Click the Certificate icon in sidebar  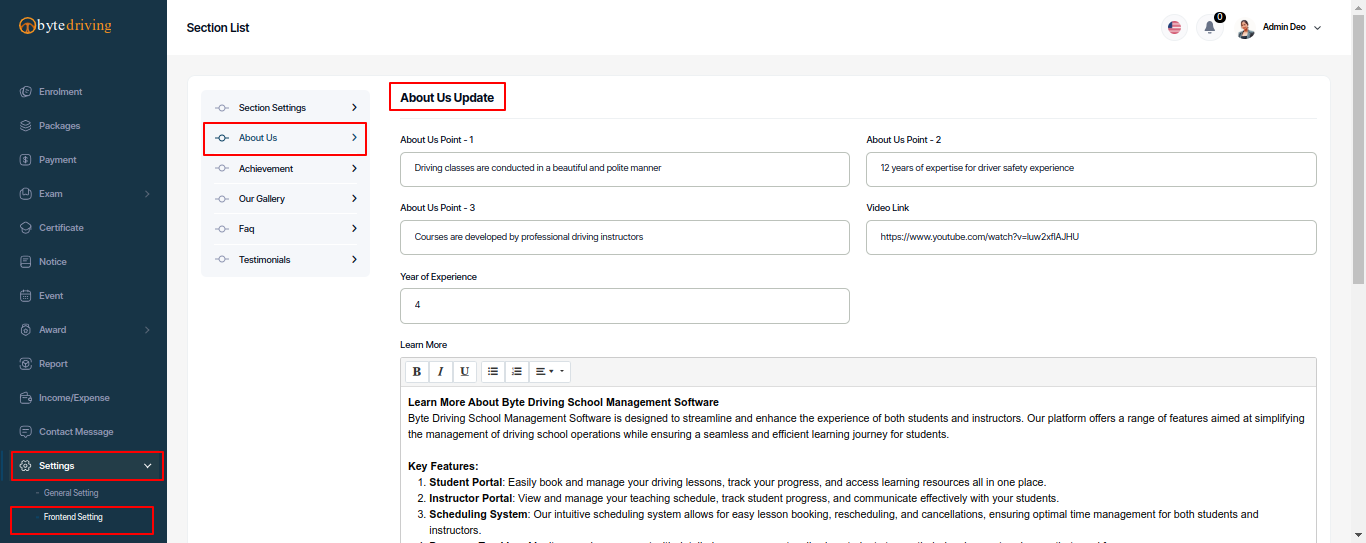click(x=26, y=228)
